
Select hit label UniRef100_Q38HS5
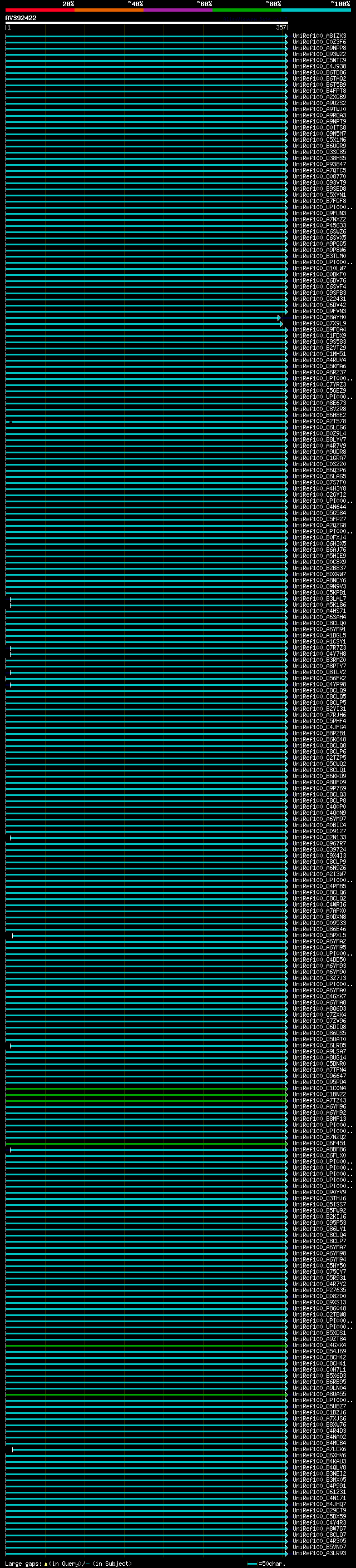coord(319,159)
